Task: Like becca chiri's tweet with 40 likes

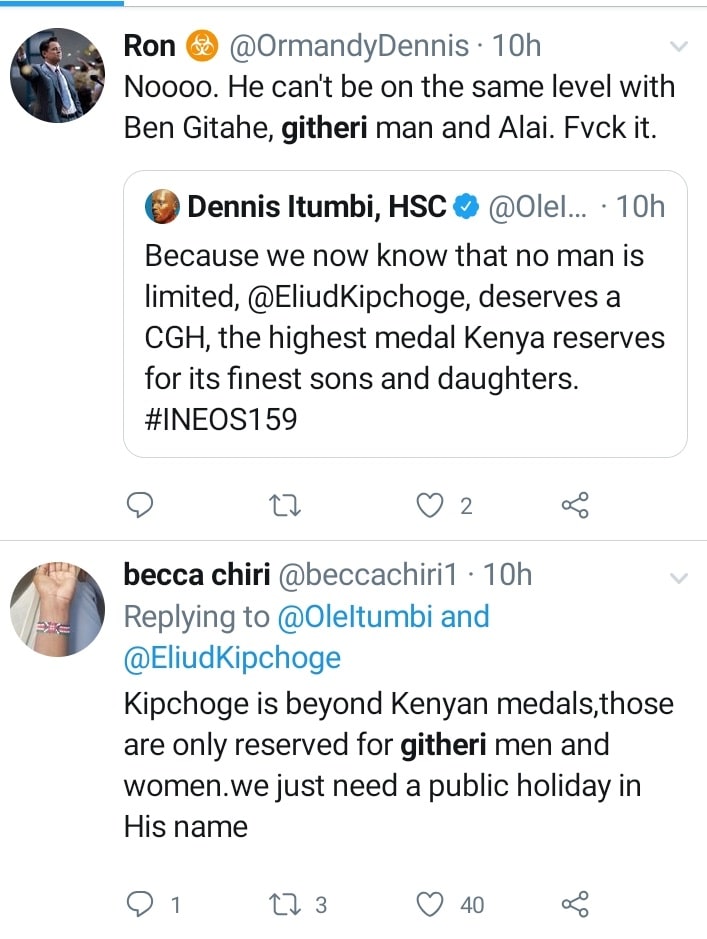Action: tap(430, 904)
